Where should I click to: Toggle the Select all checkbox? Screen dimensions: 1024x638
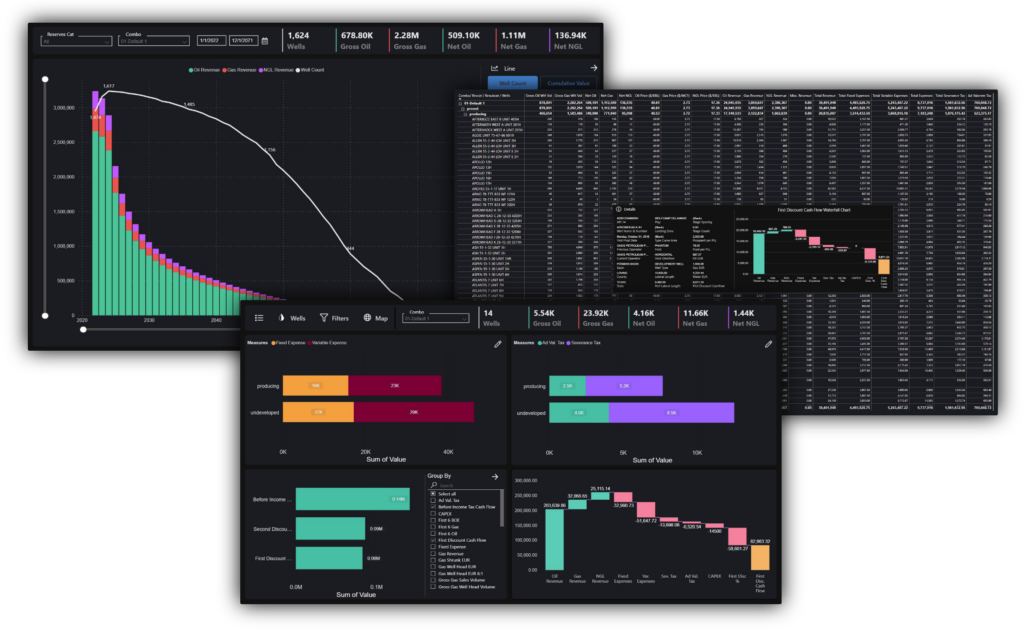point(431,494)
